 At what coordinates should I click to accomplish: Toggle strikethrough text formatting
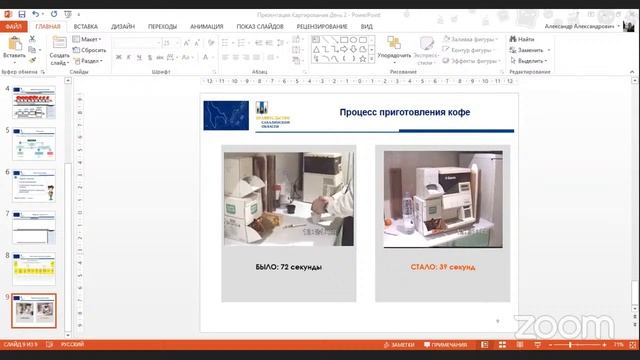click(160, 58)
